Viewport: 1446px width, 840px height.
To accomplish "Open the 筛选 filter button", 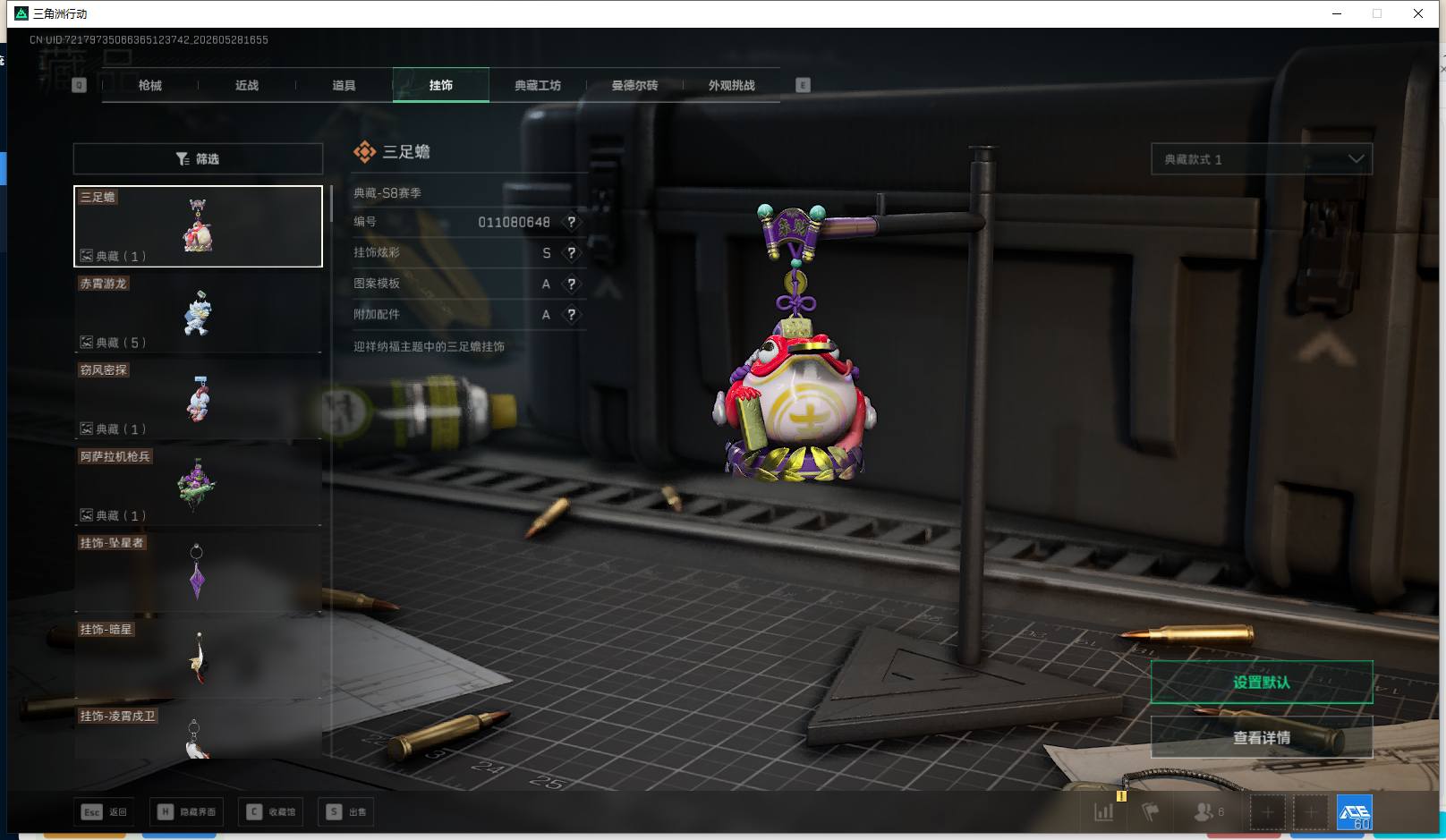I will click(198, 158).
